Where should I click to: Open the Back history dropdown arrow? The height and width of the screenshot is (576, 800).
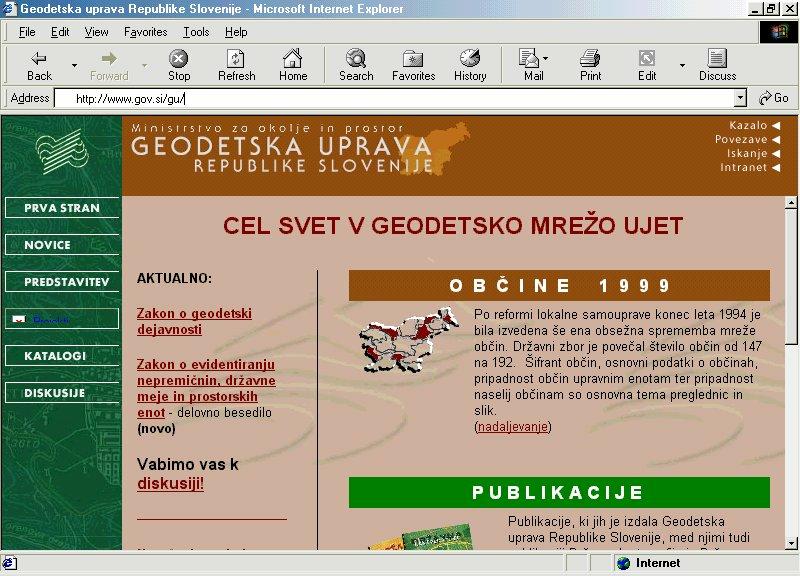pos(74,65)
